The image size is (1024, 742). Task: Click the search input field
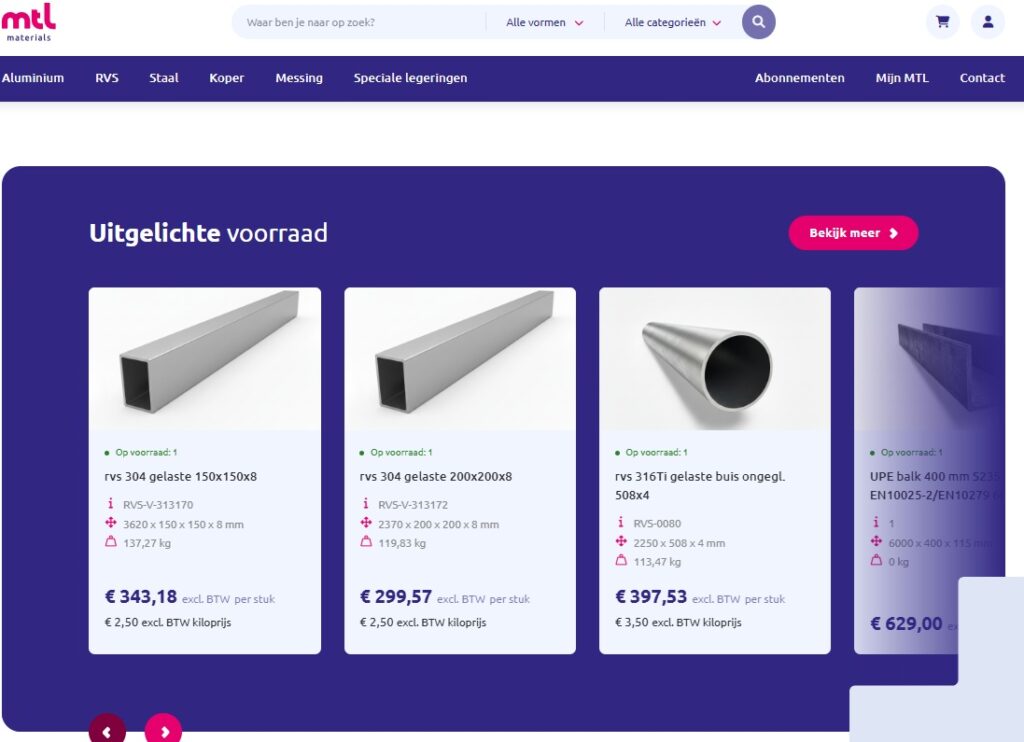[x=360, y=22]
